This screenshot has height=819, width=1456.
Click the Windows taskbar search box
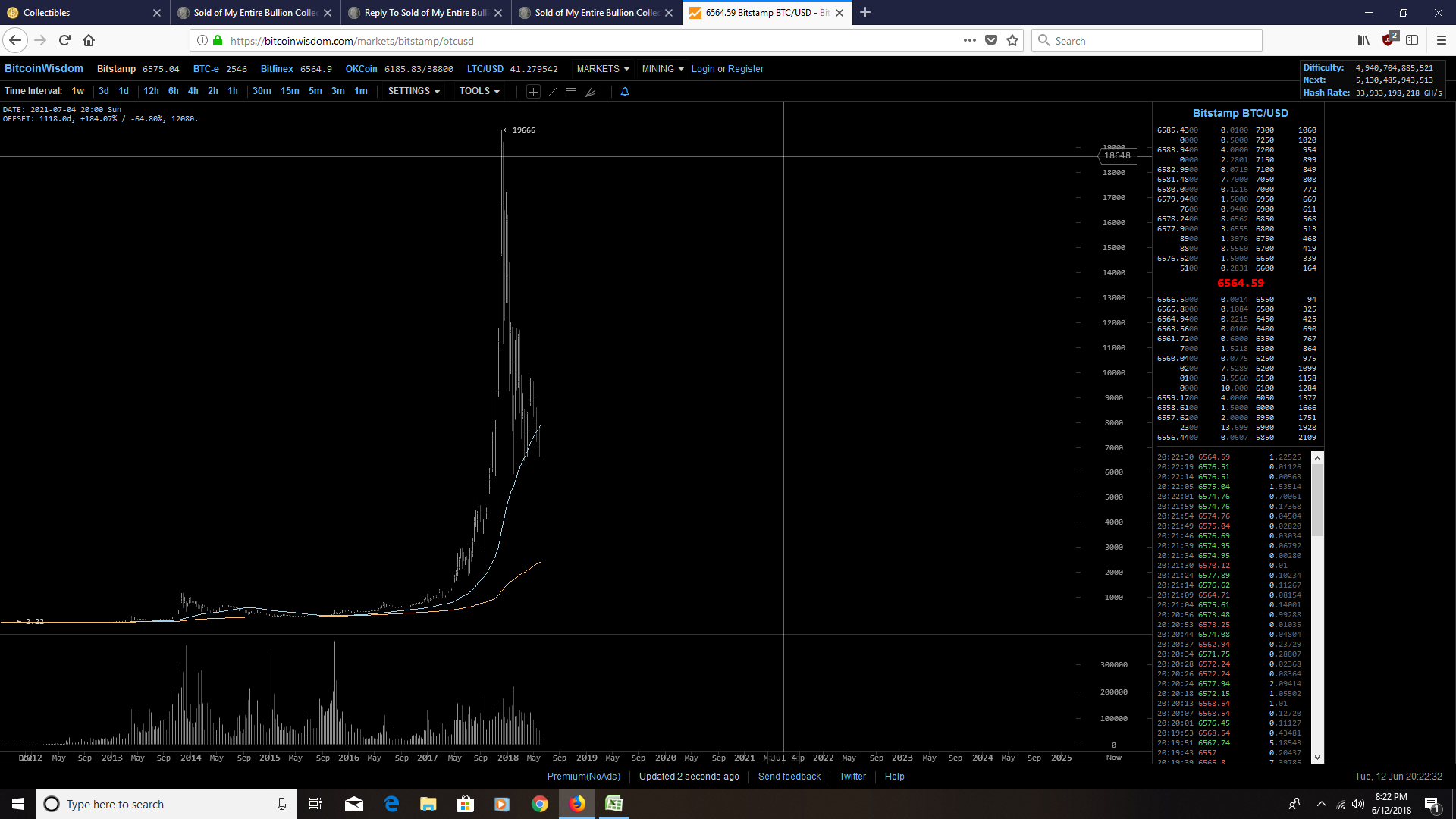[x=167, y=804]
